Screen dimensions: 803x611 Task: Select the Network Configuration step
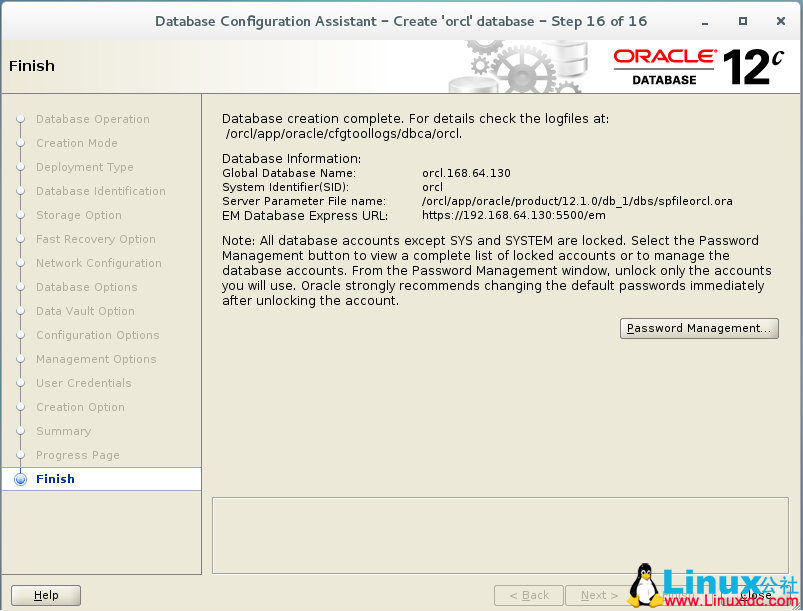(100, 263)
